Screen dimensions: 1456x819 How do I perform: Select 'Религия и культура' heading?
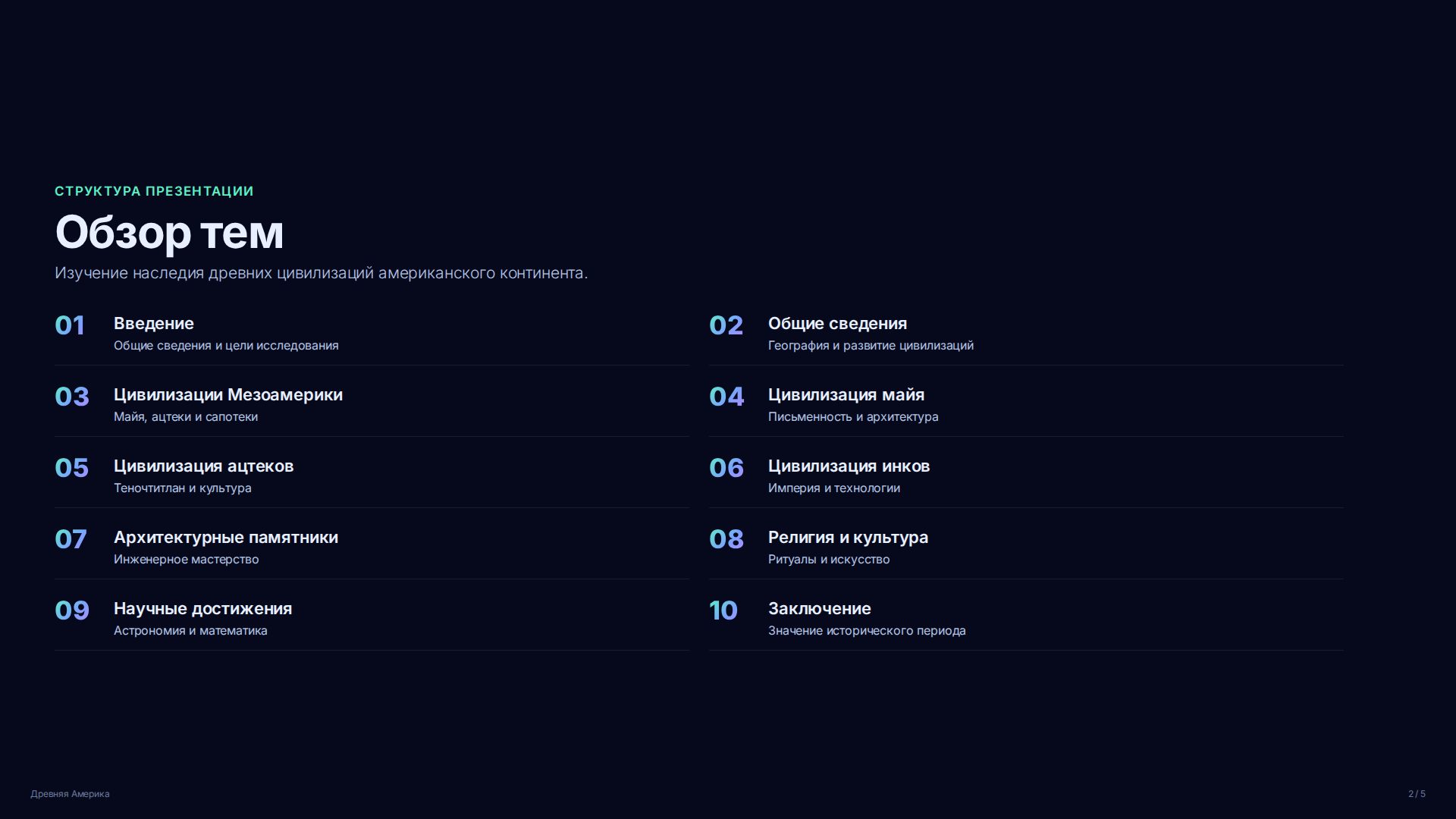849,538
